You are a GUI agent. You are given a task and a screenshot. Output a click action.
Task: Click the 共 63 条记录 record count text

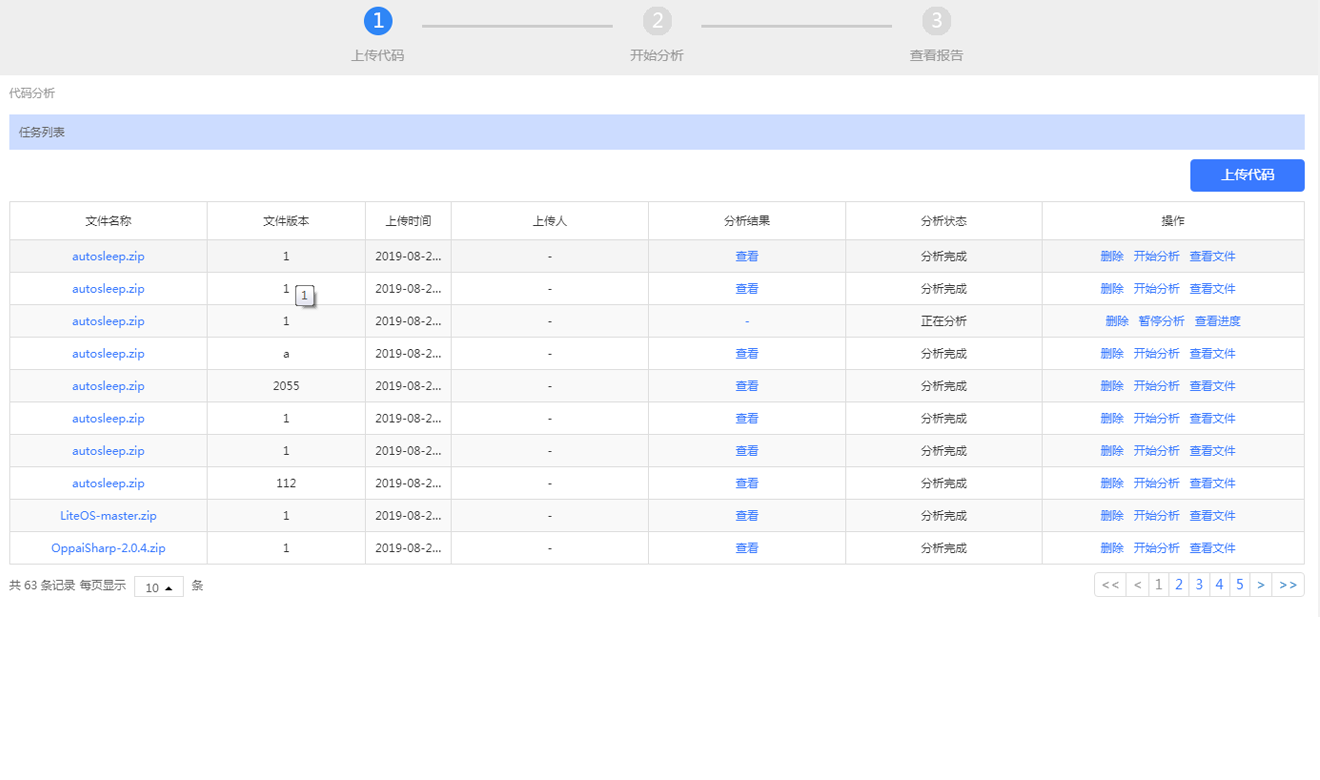[42, 586]
